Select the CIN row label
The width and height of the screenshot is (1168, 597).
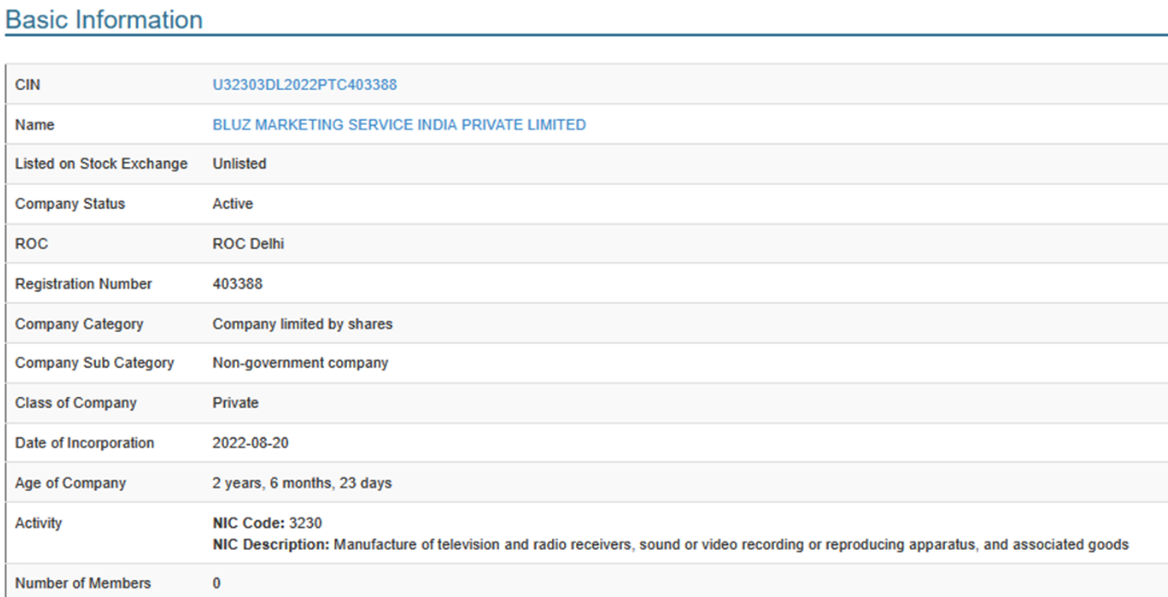pyautogui.click(x=28, y=85)
